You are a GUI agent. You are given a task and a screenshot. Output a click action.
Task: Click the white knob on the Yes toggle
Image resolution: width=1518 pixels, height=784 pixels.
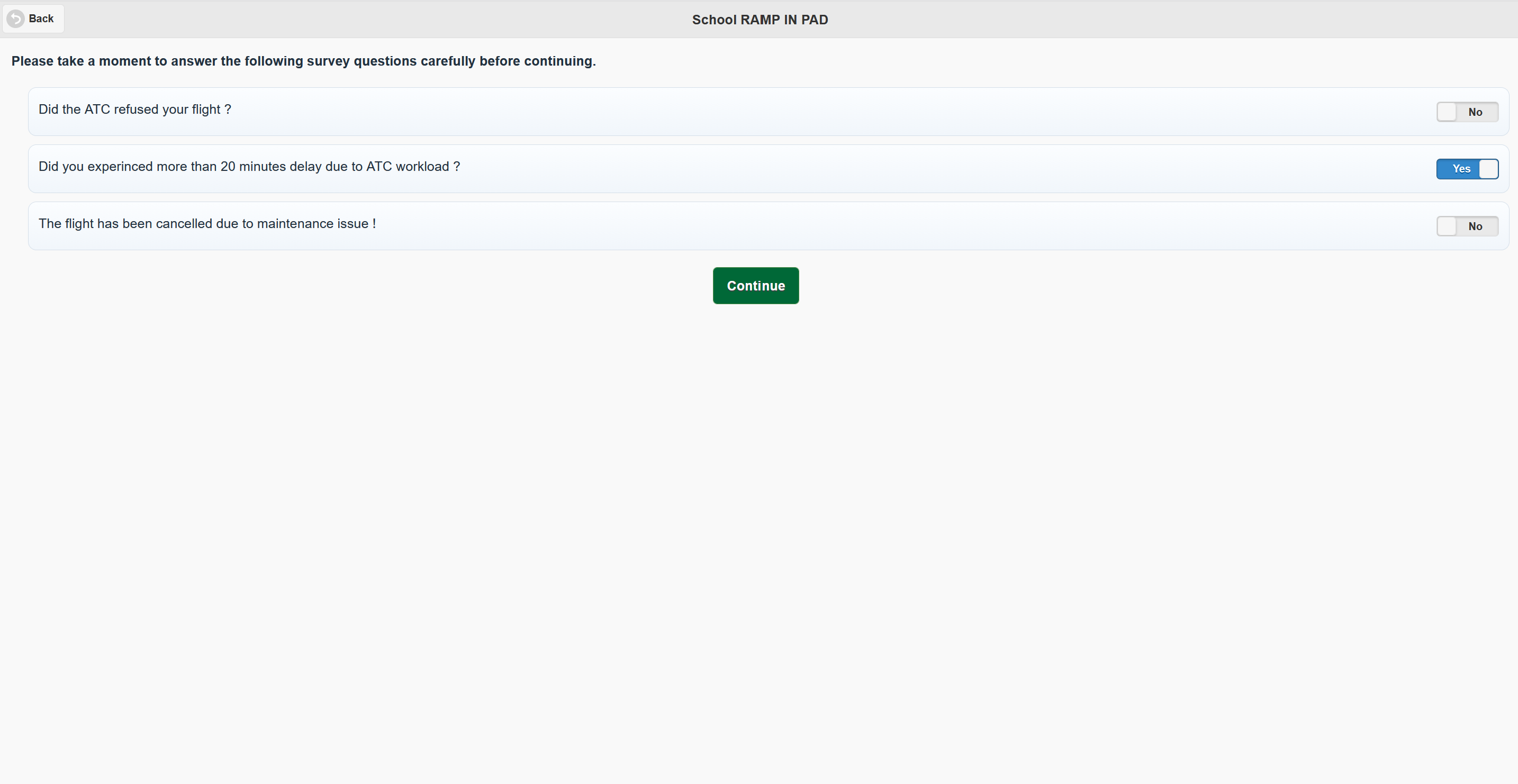point(1488,169)
